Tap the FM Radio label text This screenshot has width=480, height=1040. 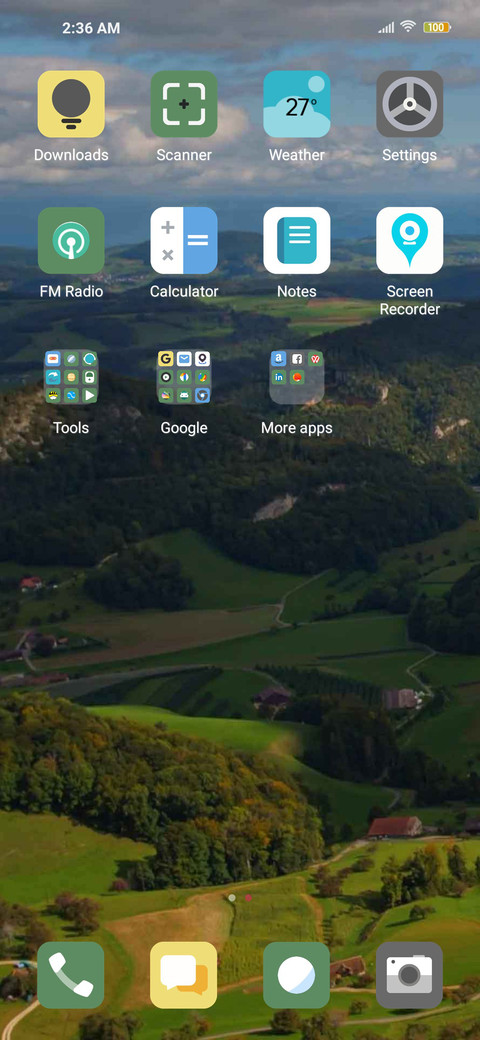(x=71, y=292)
